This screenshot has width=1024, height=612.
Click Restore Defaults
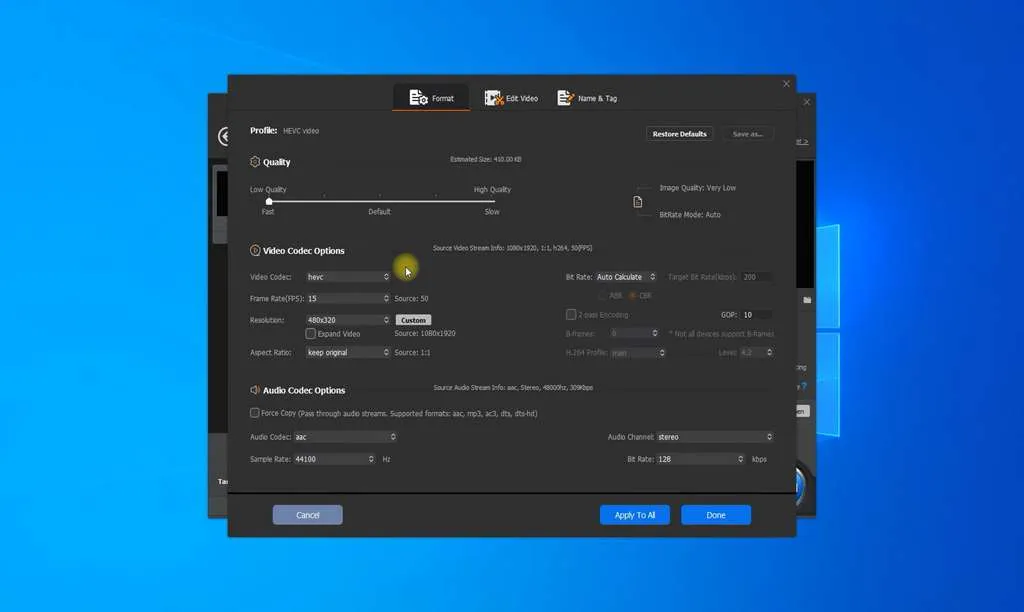pos(679,133)
